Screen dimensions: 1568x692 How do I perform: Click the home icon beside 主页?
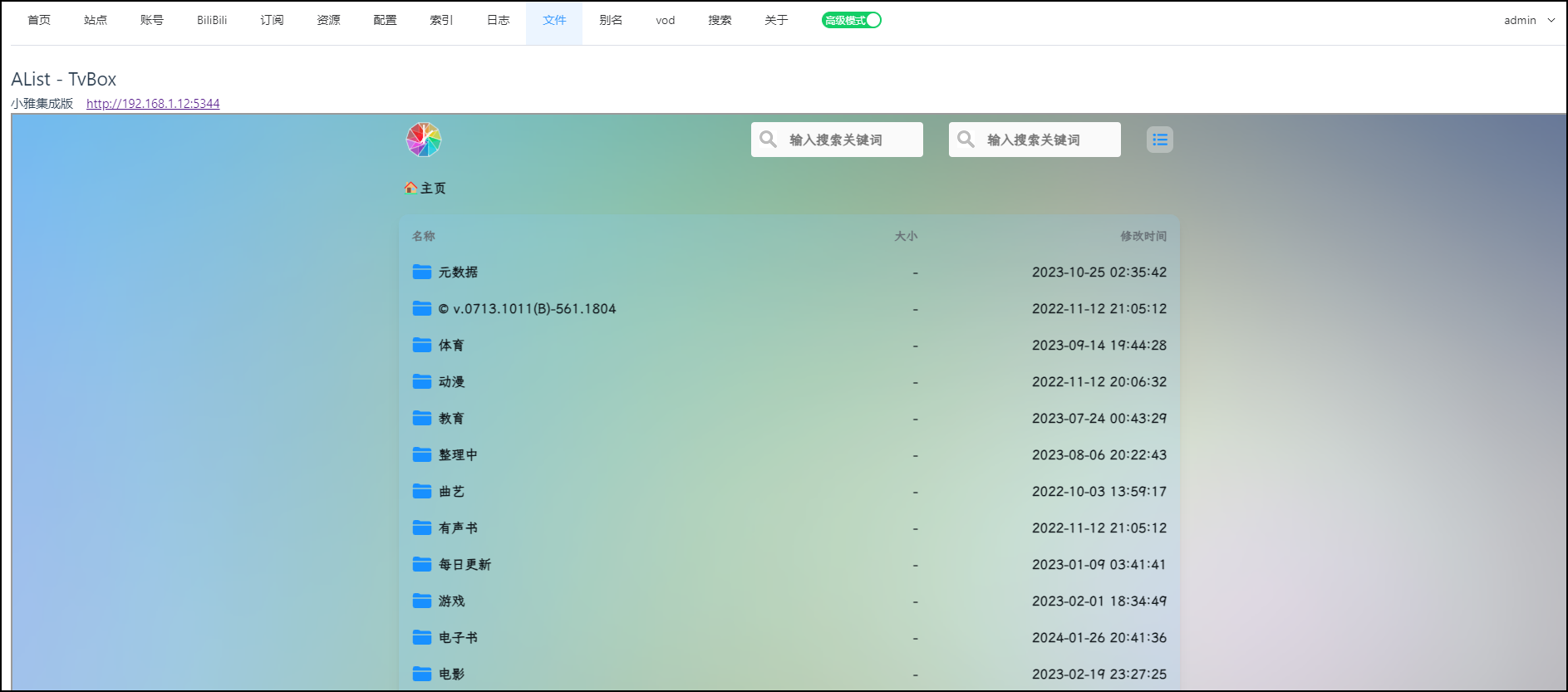point(410,188)
